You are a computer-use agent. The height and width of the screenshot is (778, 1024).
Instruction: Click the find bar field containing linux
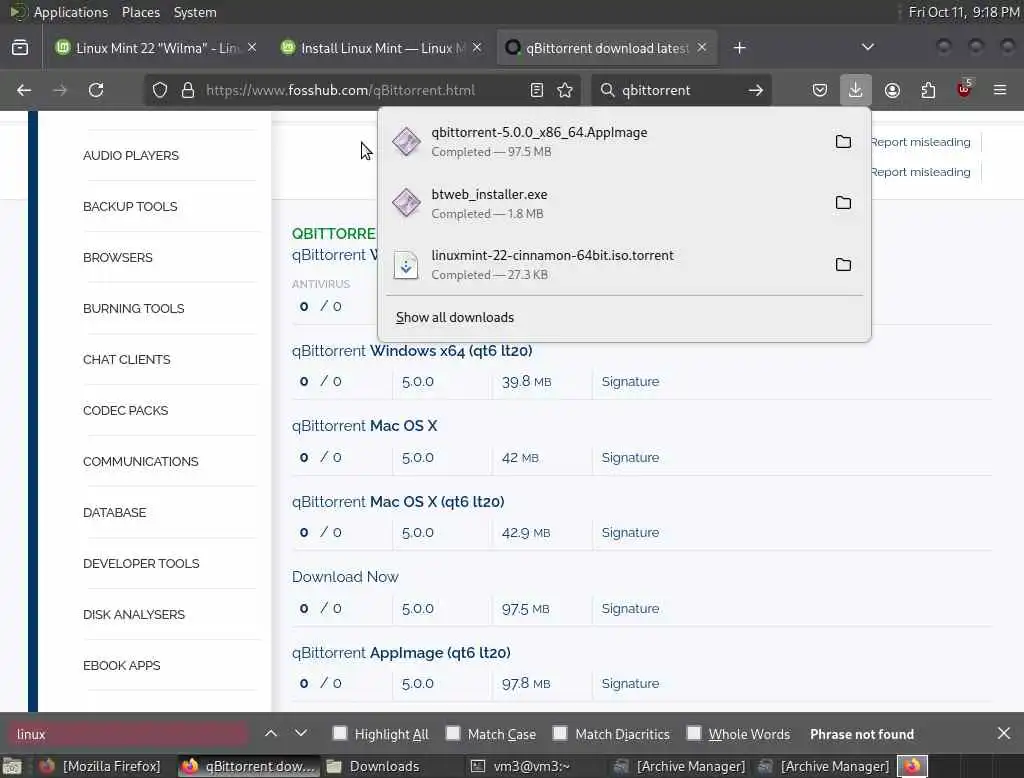(x=129, y=734)
